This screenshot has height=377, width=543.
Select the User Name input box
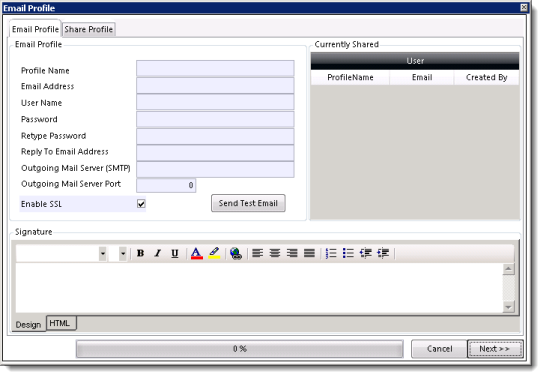pos(215,102)
